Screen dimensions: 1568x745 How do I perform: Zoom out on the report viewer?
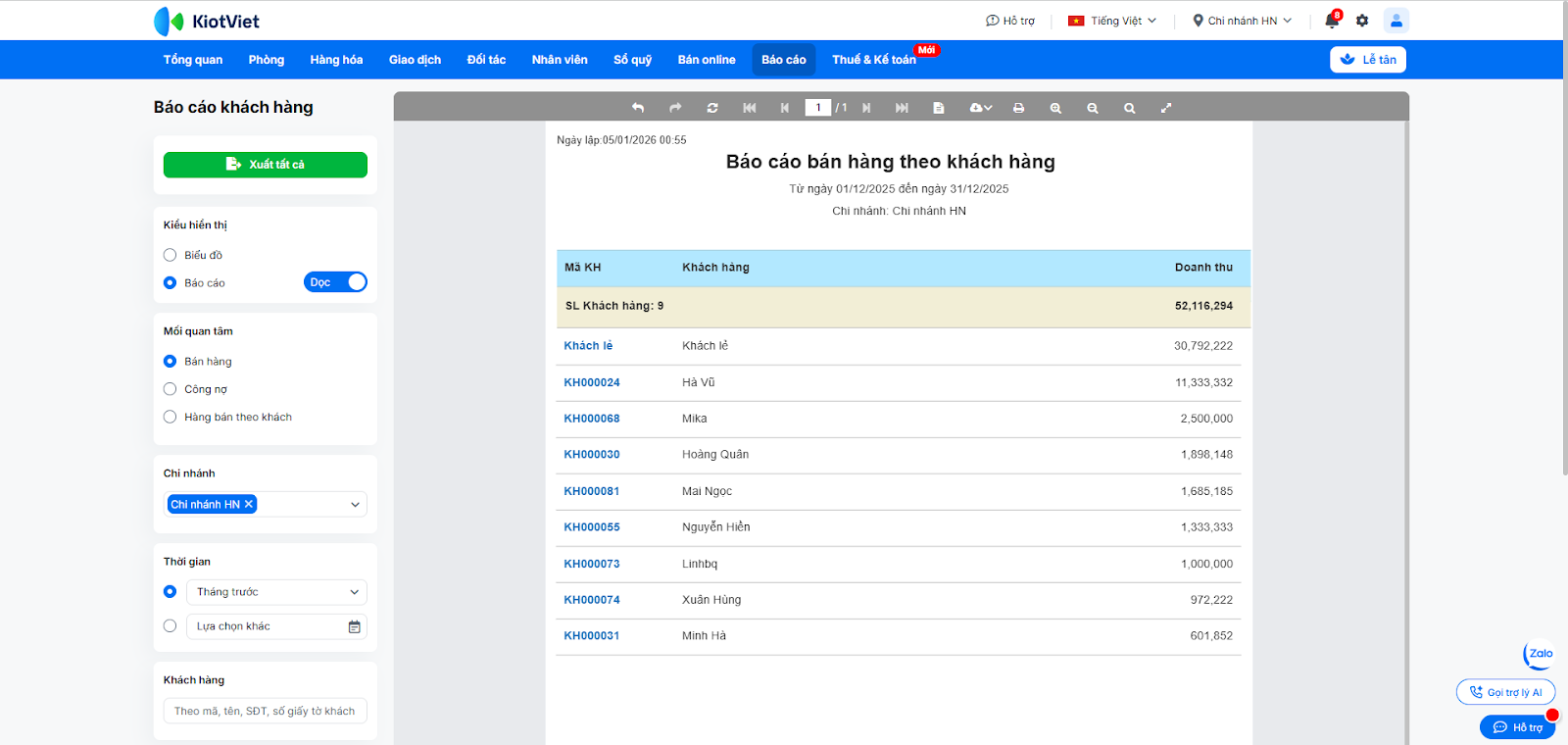(x=1093, y=108)
